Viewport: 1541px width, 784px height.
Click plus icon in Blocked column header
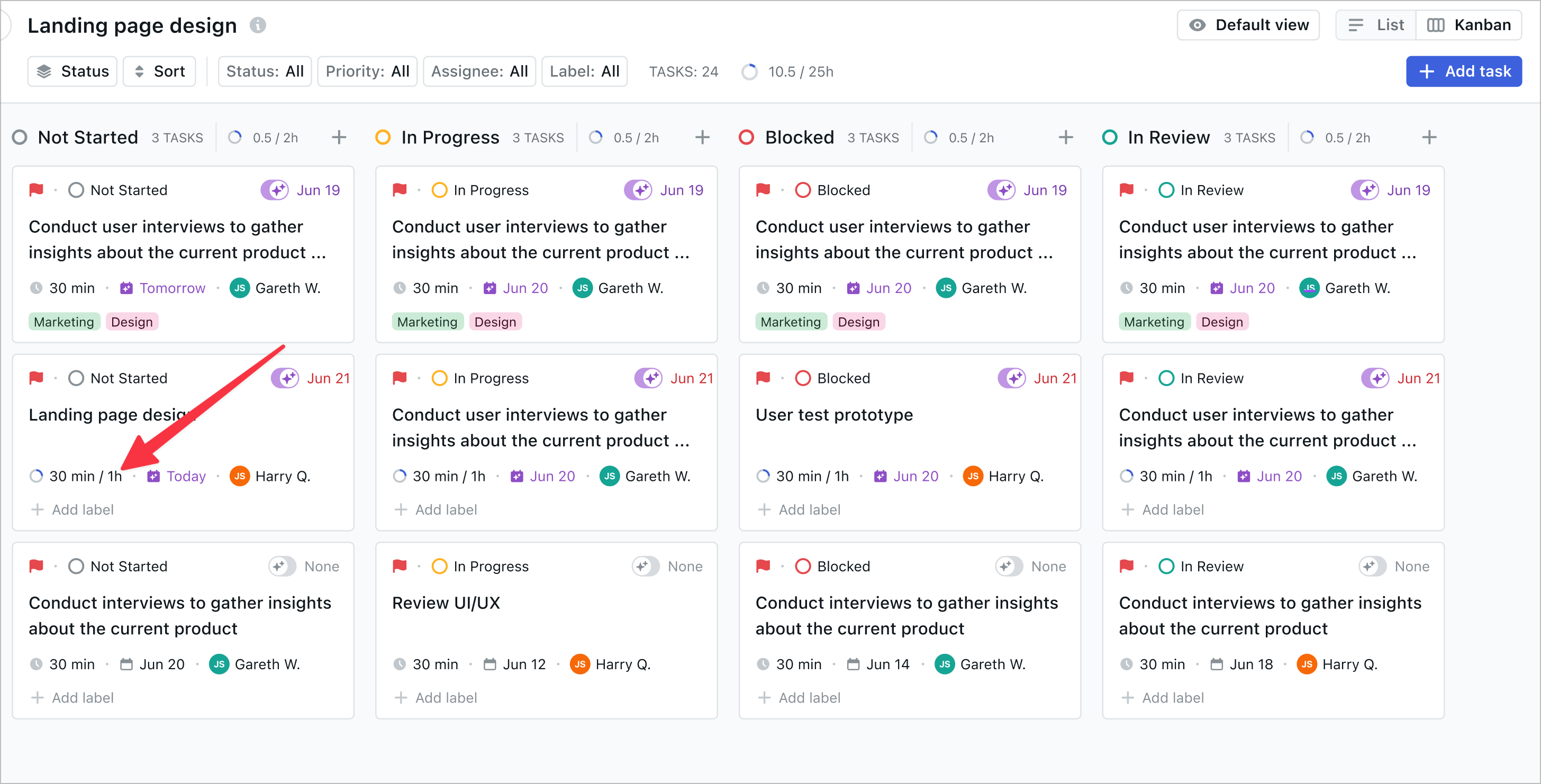click(1065, 138)
